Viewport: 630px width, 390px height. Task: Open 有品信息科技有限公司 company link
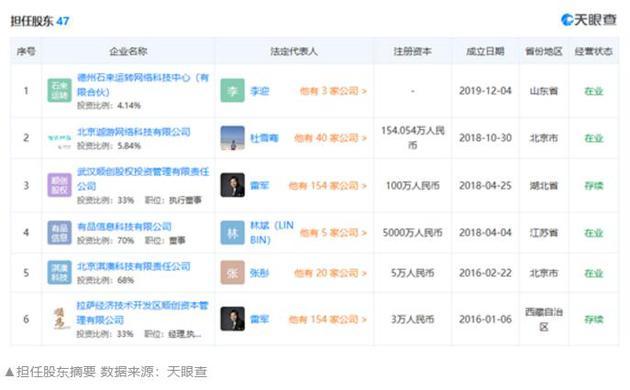124,227
